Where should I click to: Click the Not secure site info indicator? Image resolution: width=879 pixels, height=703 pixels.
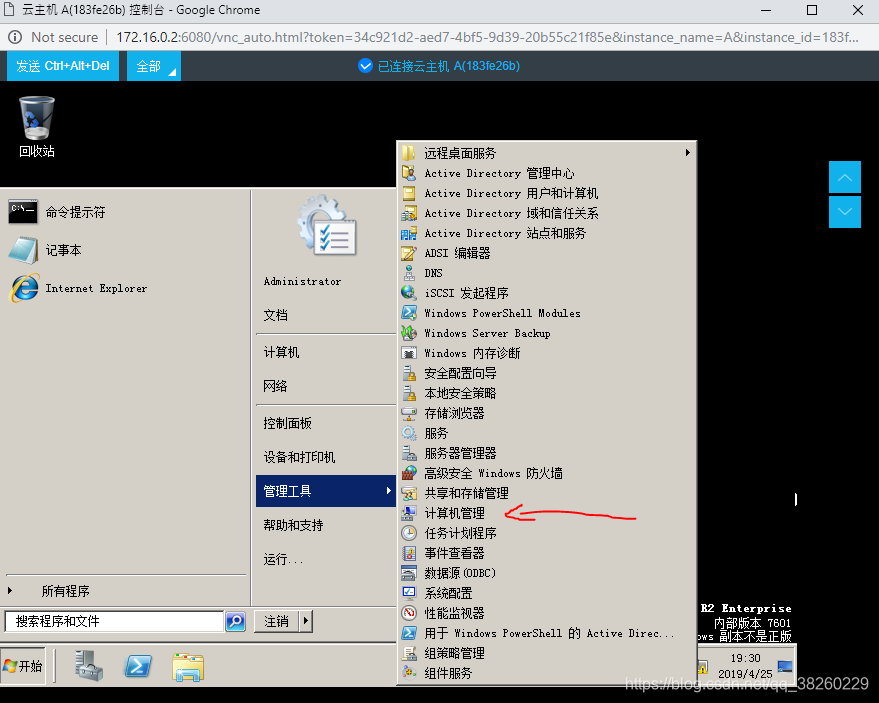tap(54, 38)
